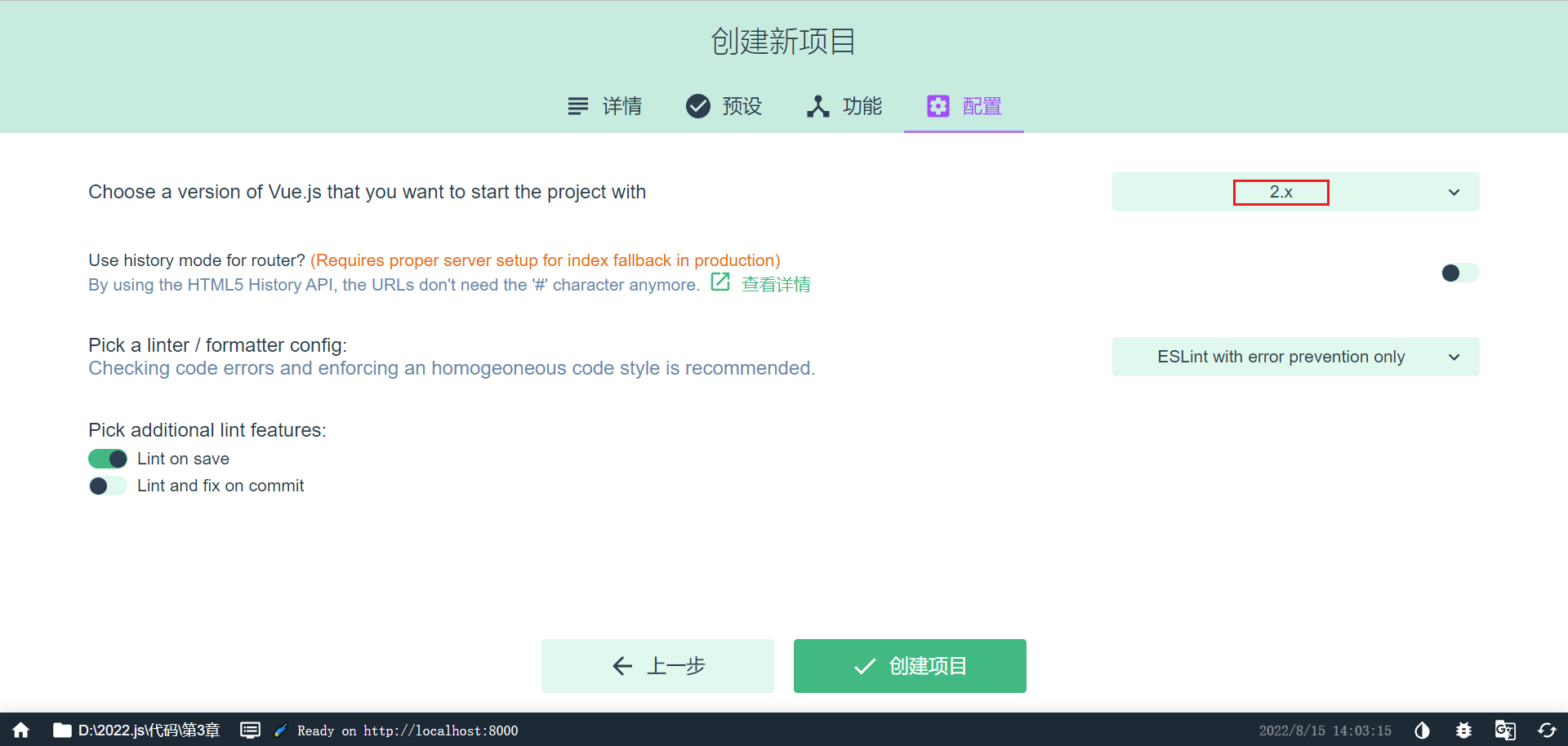The width and height of the screenshot is (1568, 746).
Task: Enable Lint and fix on commit switch
Action: tap(108, 486)
